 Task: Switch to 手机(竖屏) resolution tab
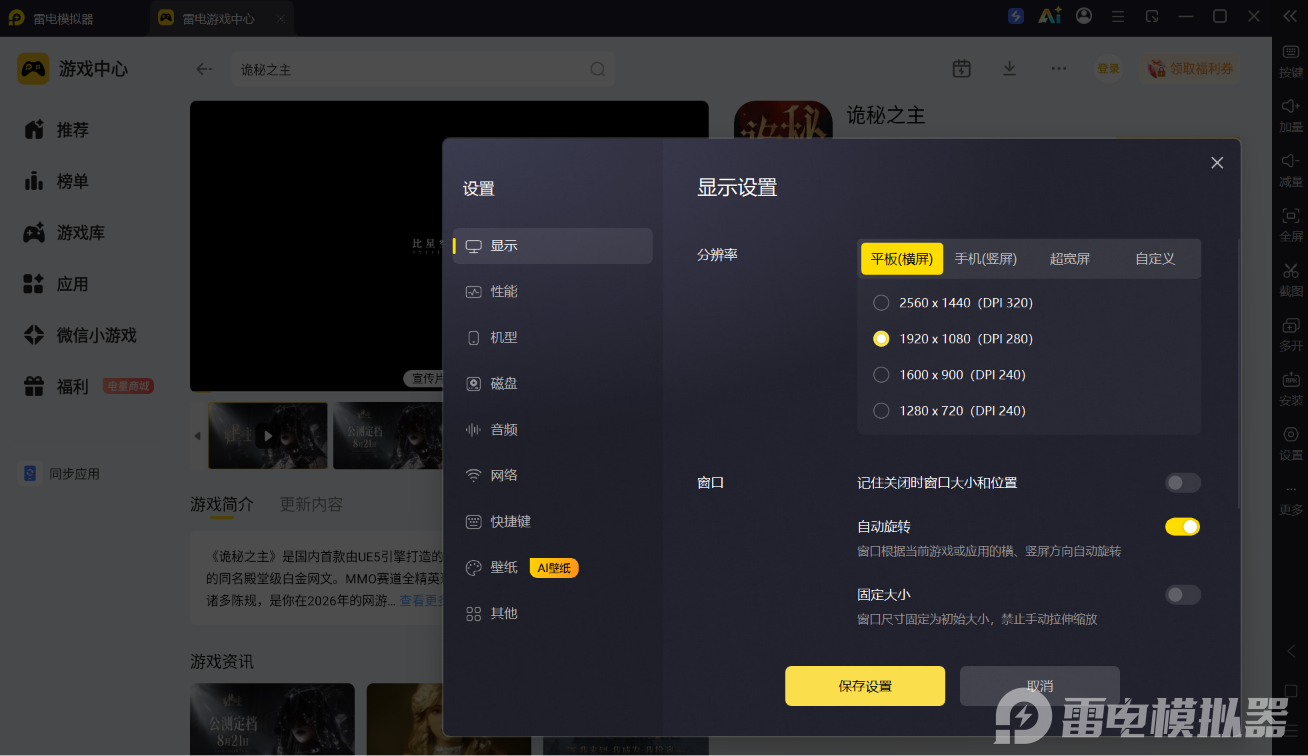tap(985, 259)
